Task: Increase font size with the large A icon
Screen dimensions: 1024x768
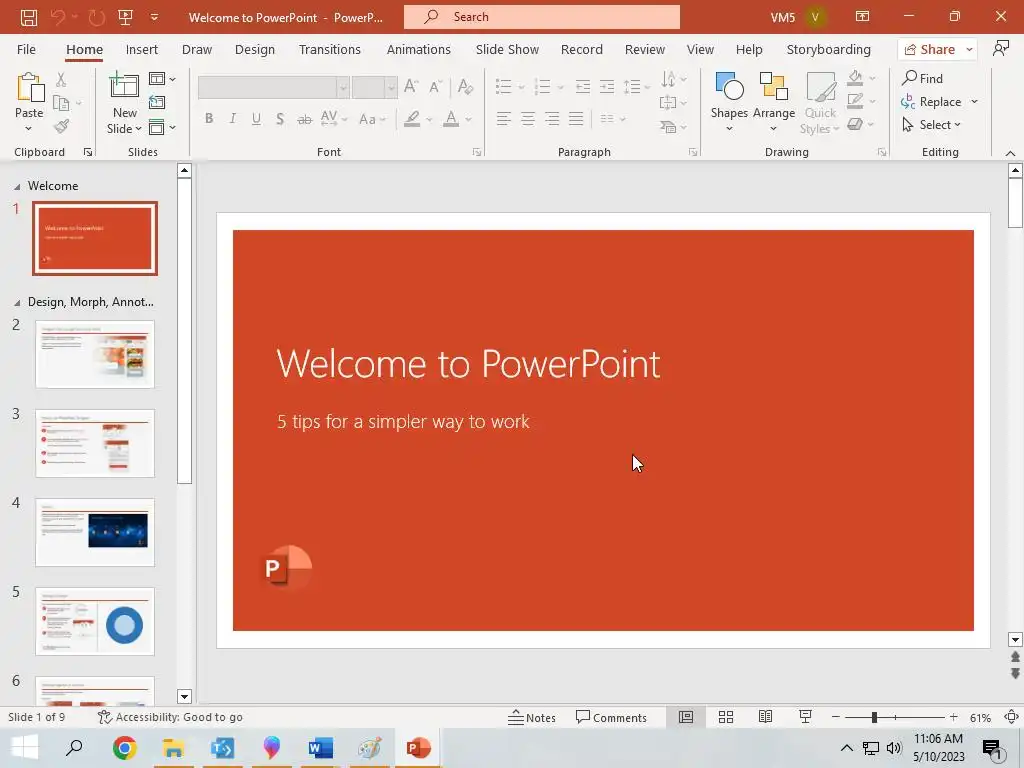Action: coord(411,86)
